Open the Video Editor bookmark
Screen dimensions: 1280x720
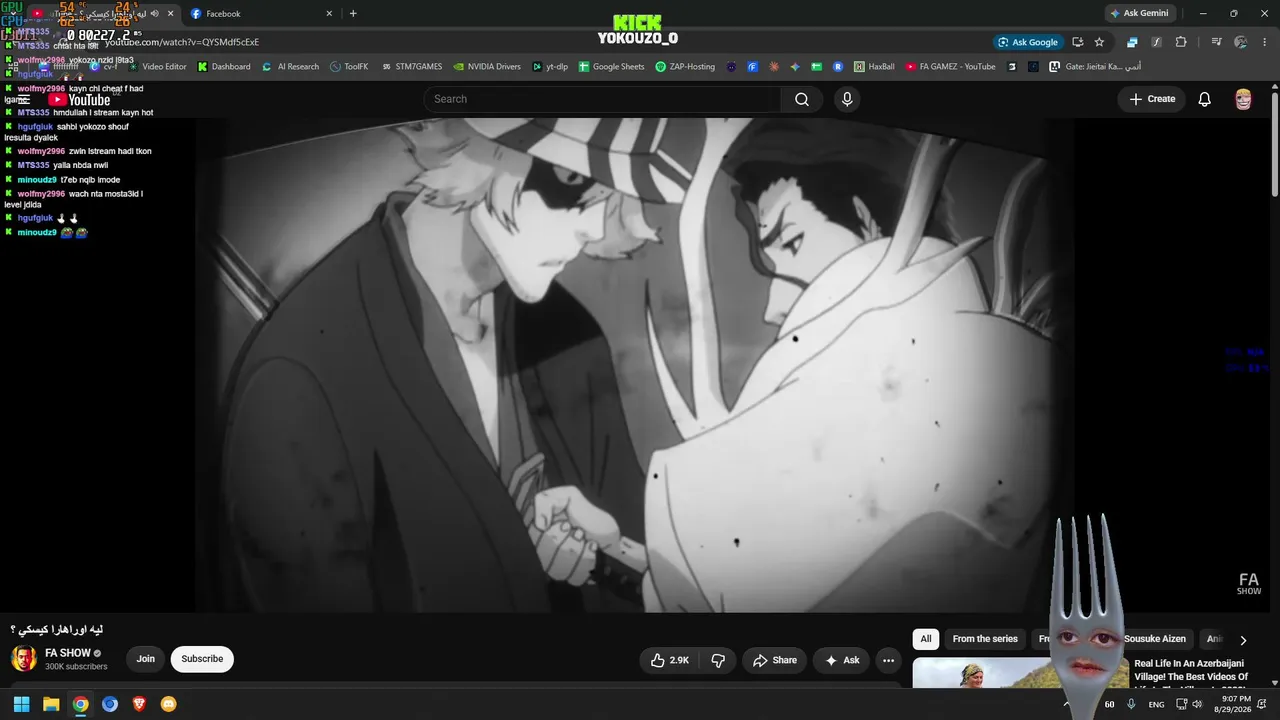click(157, 67)
